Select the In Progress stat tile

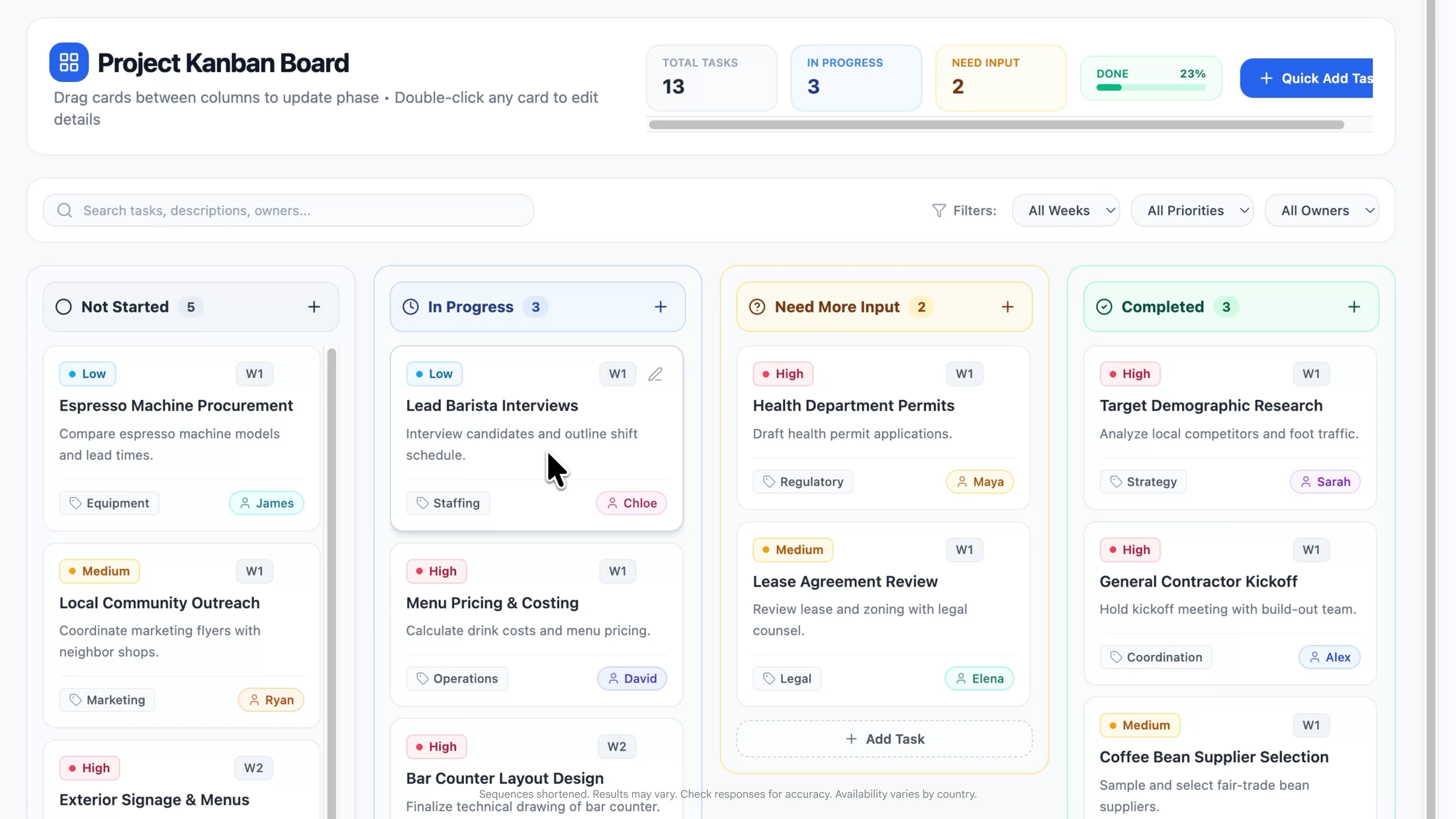(856, 78)
